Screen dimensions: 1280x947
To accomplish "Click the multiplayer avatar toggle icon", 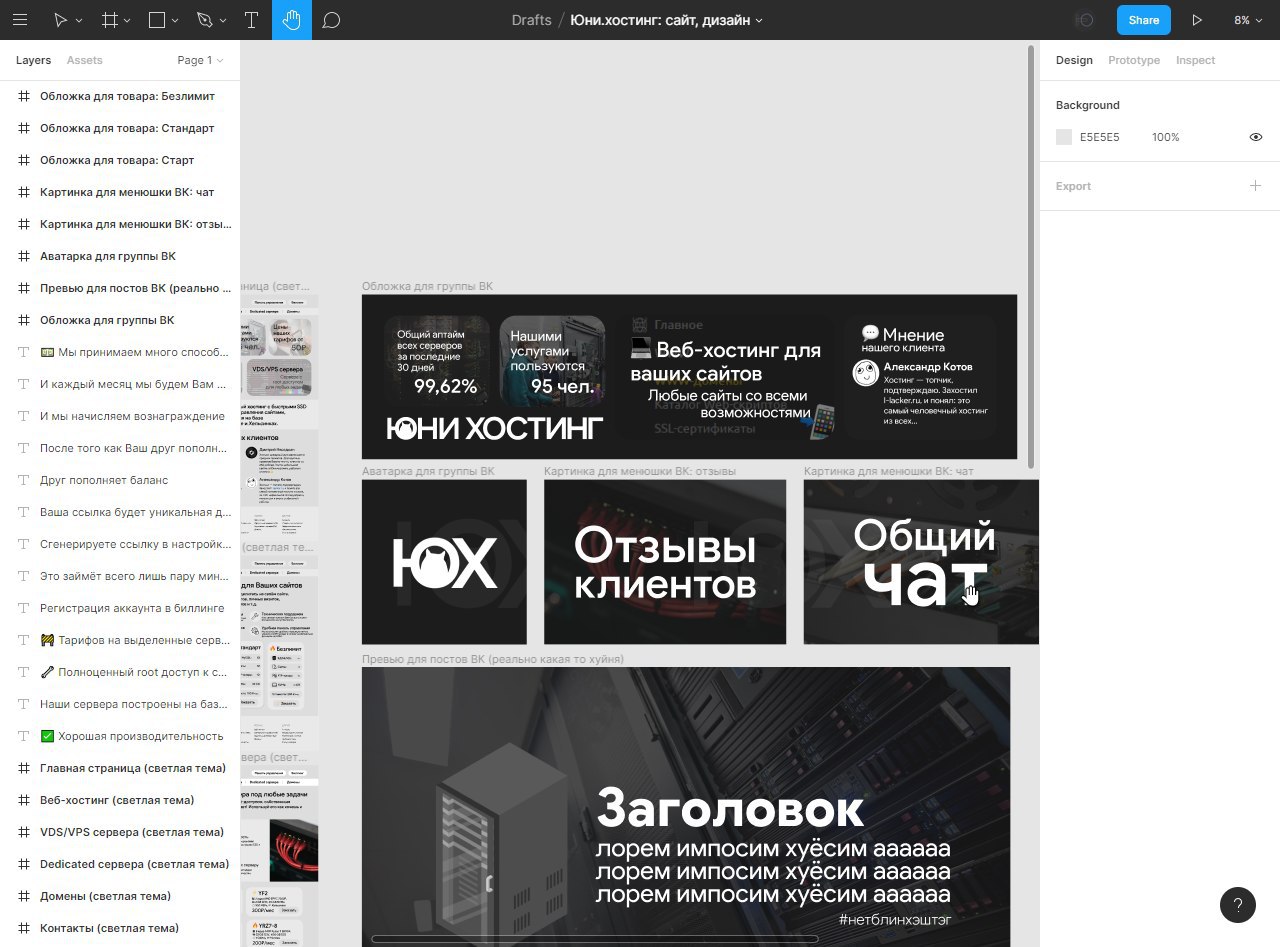I will (x=1084, y=20).
